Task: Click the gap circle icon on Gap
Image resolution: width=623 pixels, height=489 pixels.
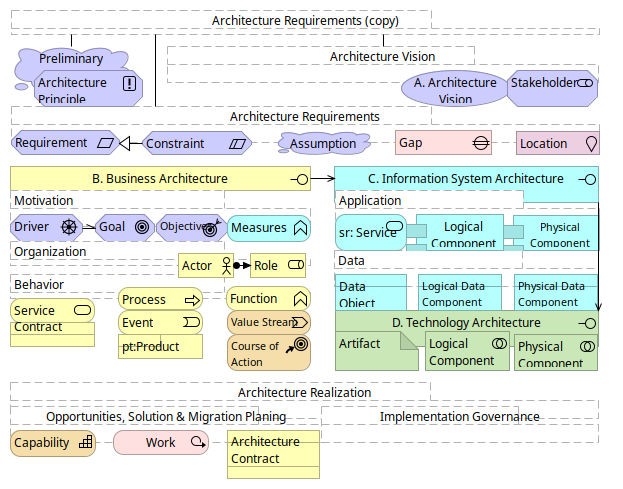Action: (x=481, y=143)
